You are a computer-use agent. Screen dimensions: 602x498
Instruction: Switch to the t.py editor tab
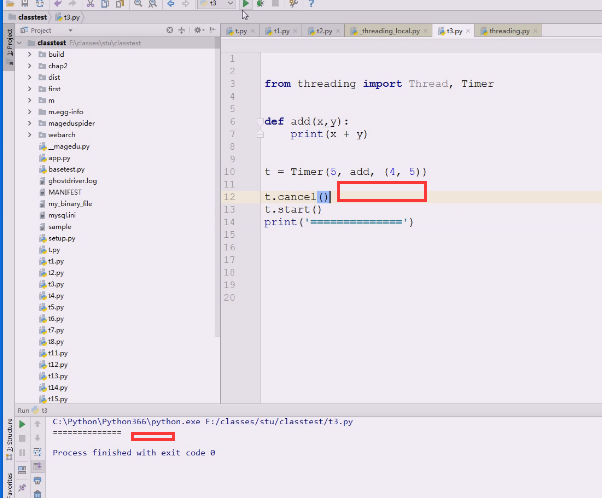point(241,31)
